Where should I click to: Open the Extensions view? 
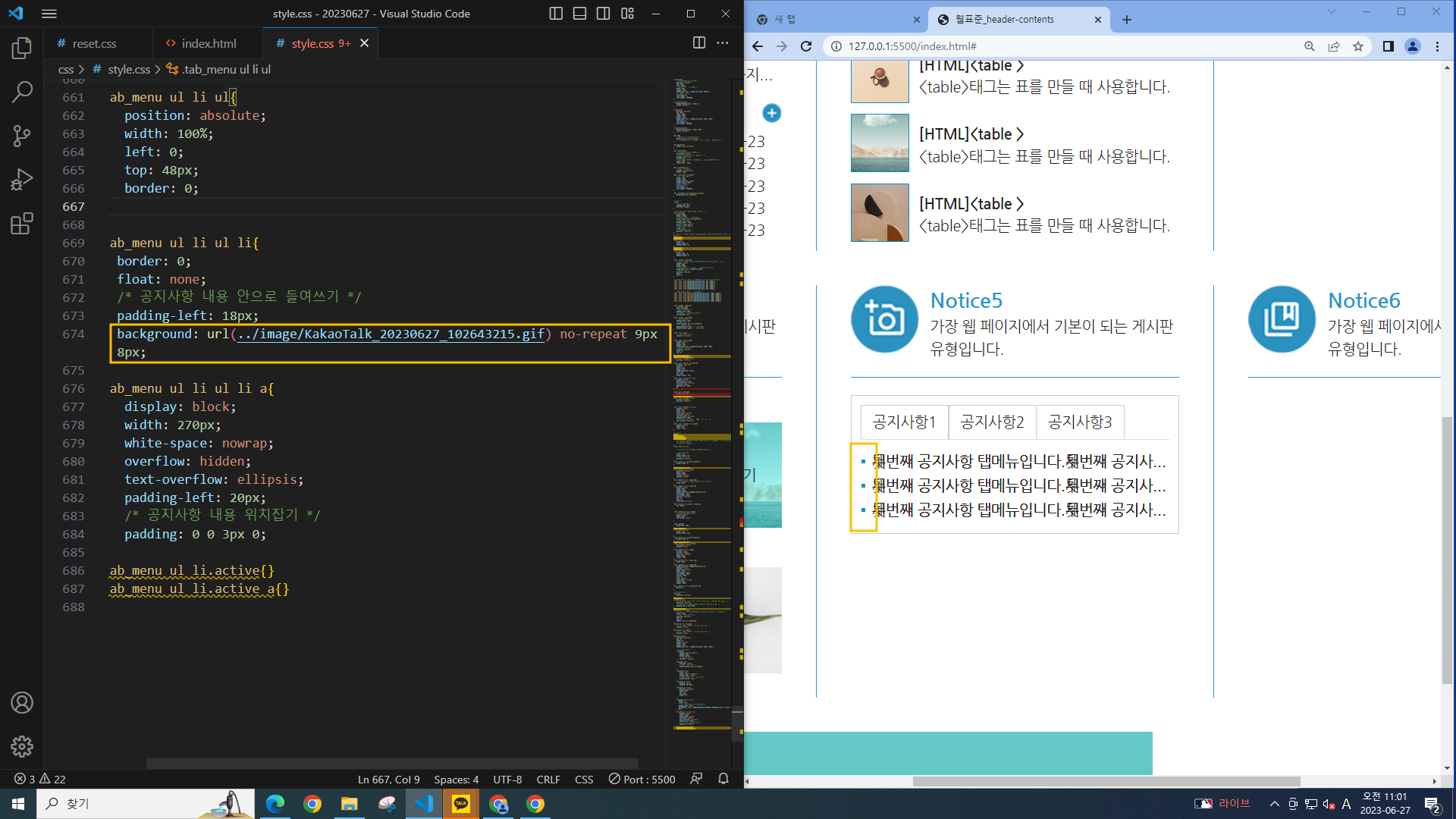[x=22, y=224]
